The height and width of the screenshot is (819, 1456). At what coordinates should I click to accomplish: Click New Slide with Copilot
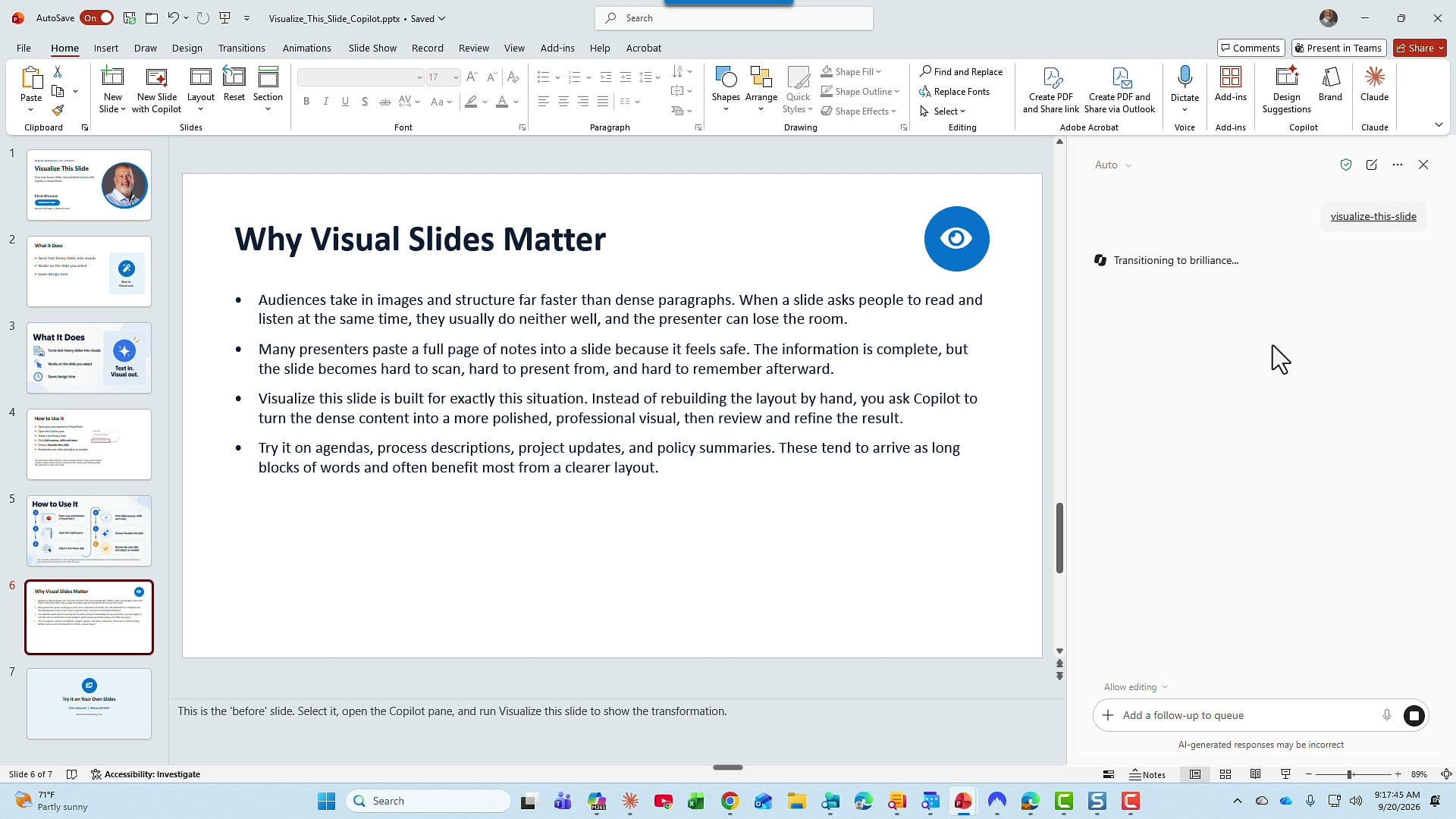(156, 89)
